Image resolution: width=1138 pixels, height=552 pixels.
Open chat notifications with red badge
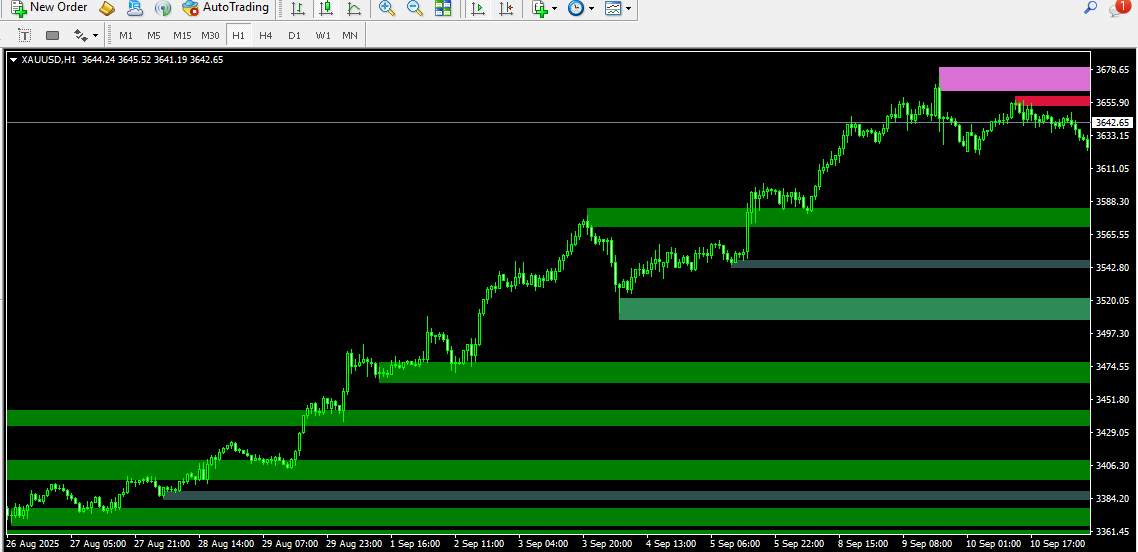click(1118, 8)
